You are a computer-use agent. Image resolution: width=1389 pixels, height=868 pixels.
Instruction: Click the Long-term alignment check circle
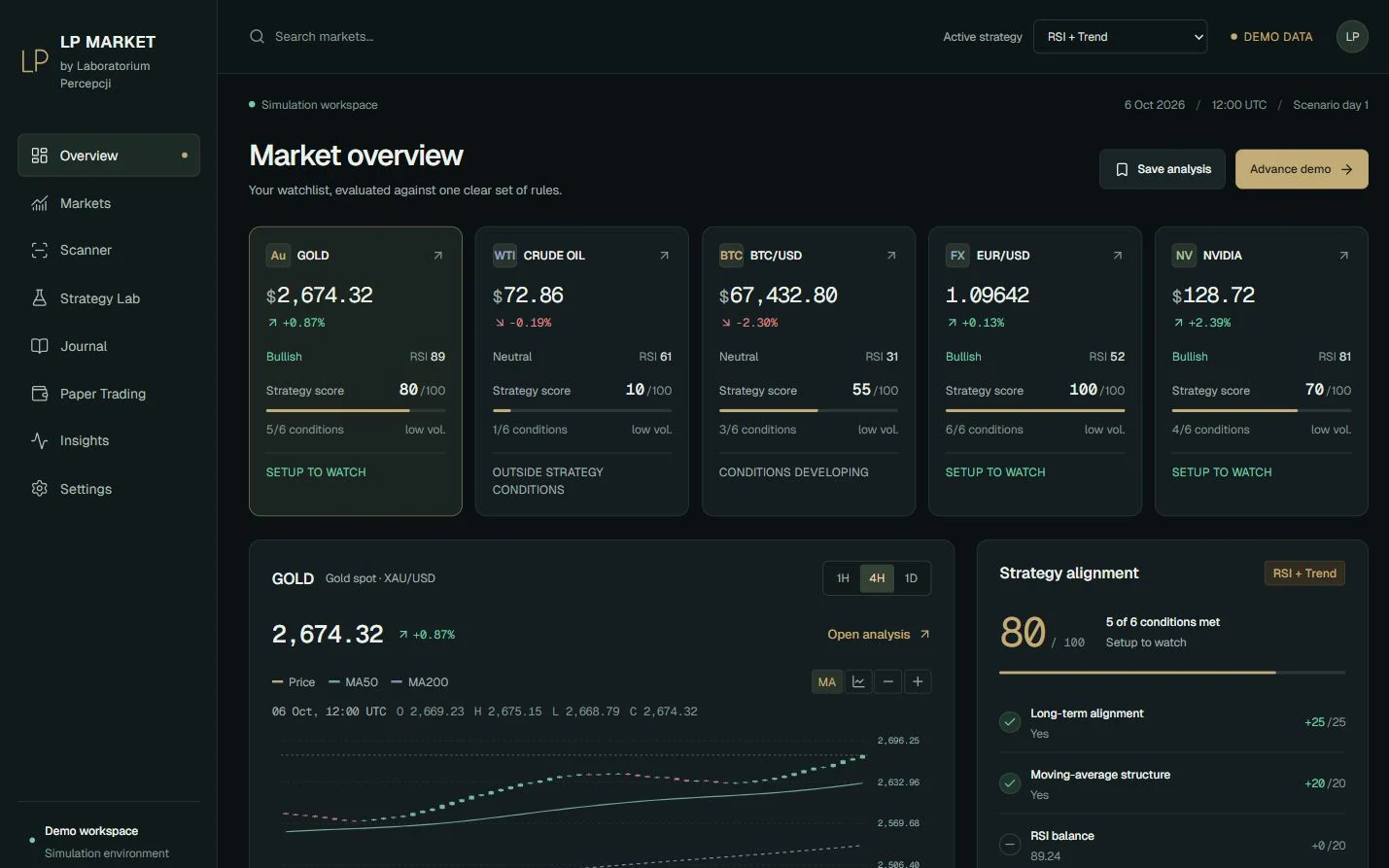coord(1010,722)
